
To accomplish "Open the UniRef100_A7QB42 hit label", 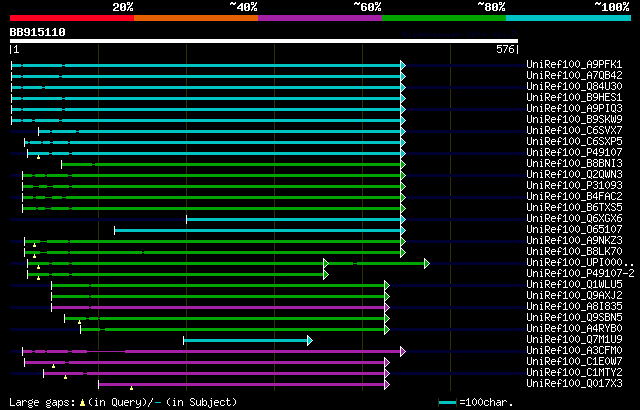I will tap(574, 75).
